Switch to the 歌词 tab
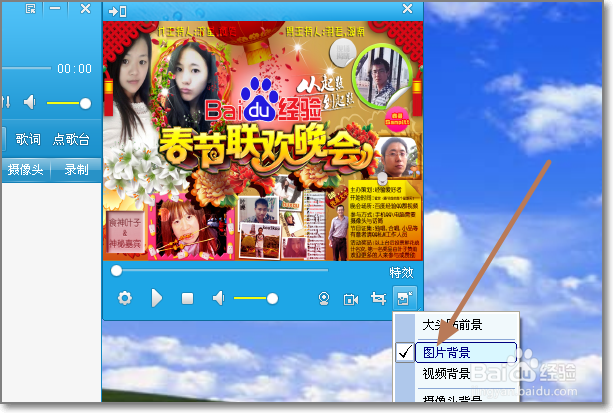This screenshot has height=413, width=613. pos(28,139)
